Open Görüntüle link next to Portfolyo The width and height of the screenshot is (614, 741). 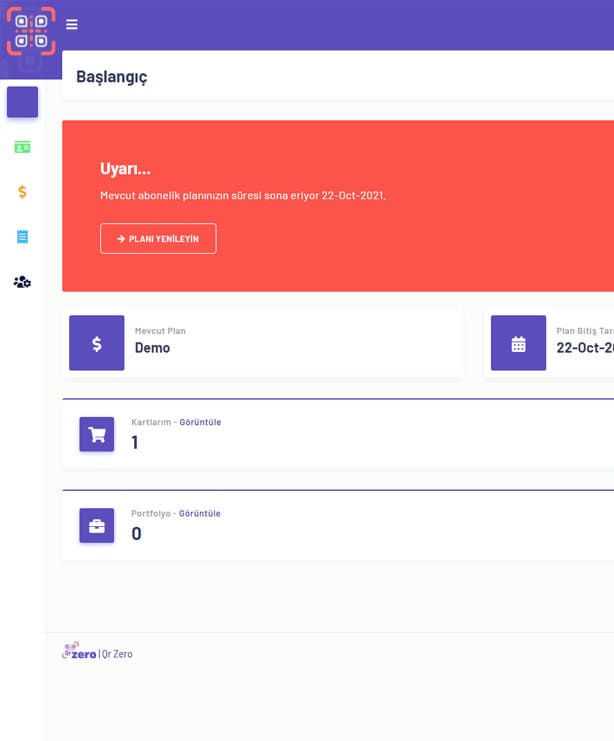point(200,513)
